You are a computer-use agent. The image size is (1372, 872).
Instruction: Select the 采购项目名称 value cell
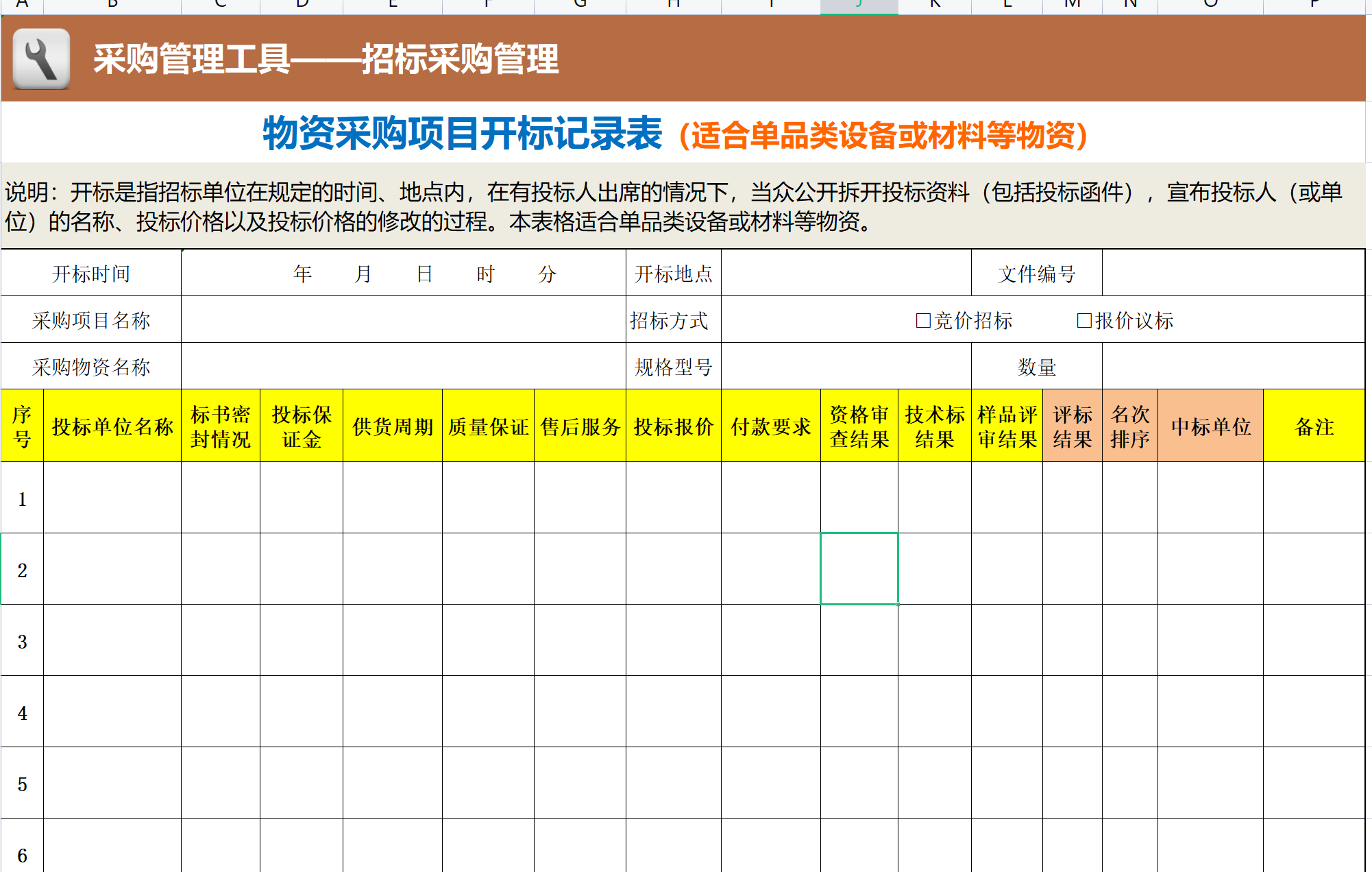pyautogui.click(x=403, y=320)
